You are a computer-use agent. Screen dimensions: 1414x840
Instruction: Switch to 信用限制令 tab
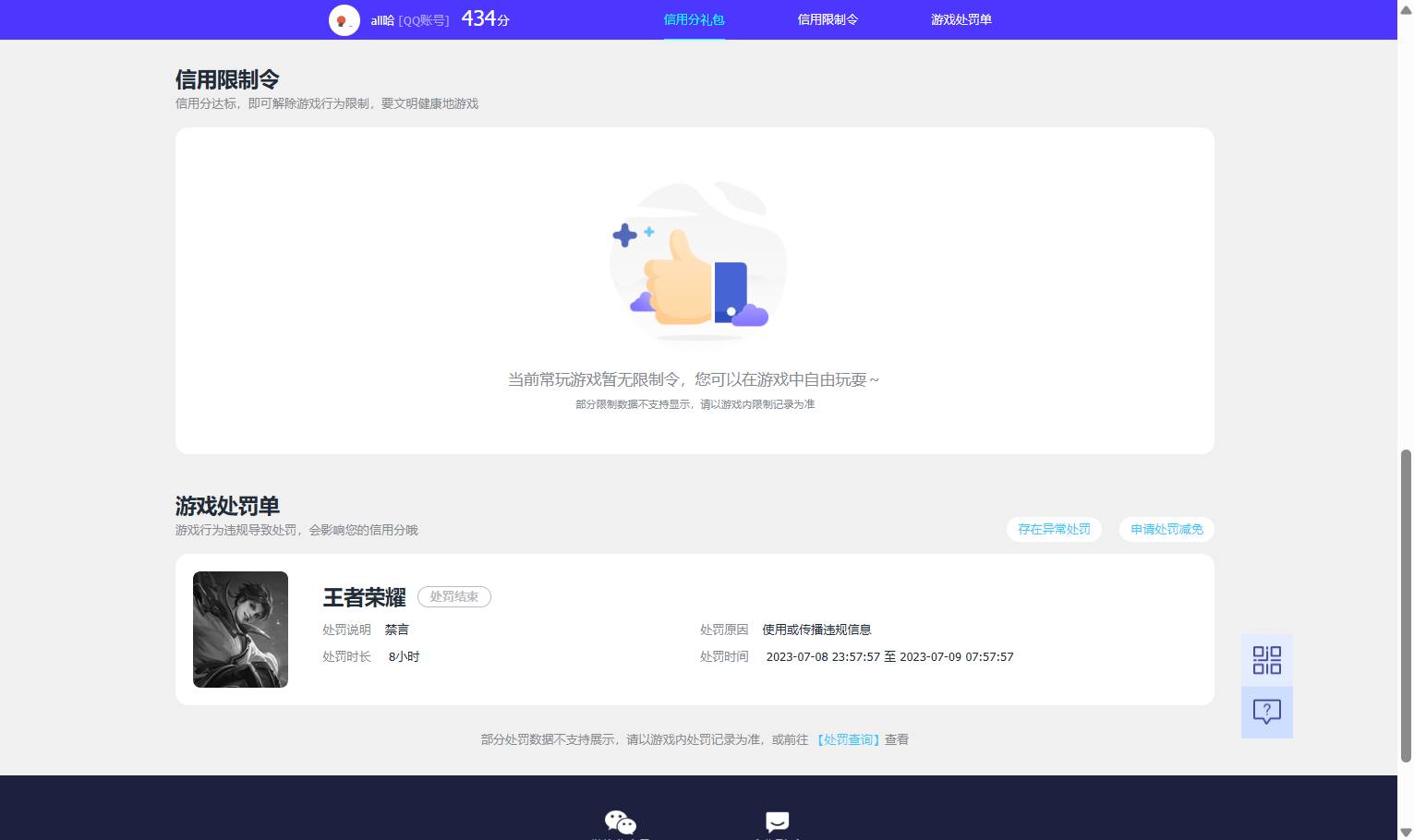828,19
